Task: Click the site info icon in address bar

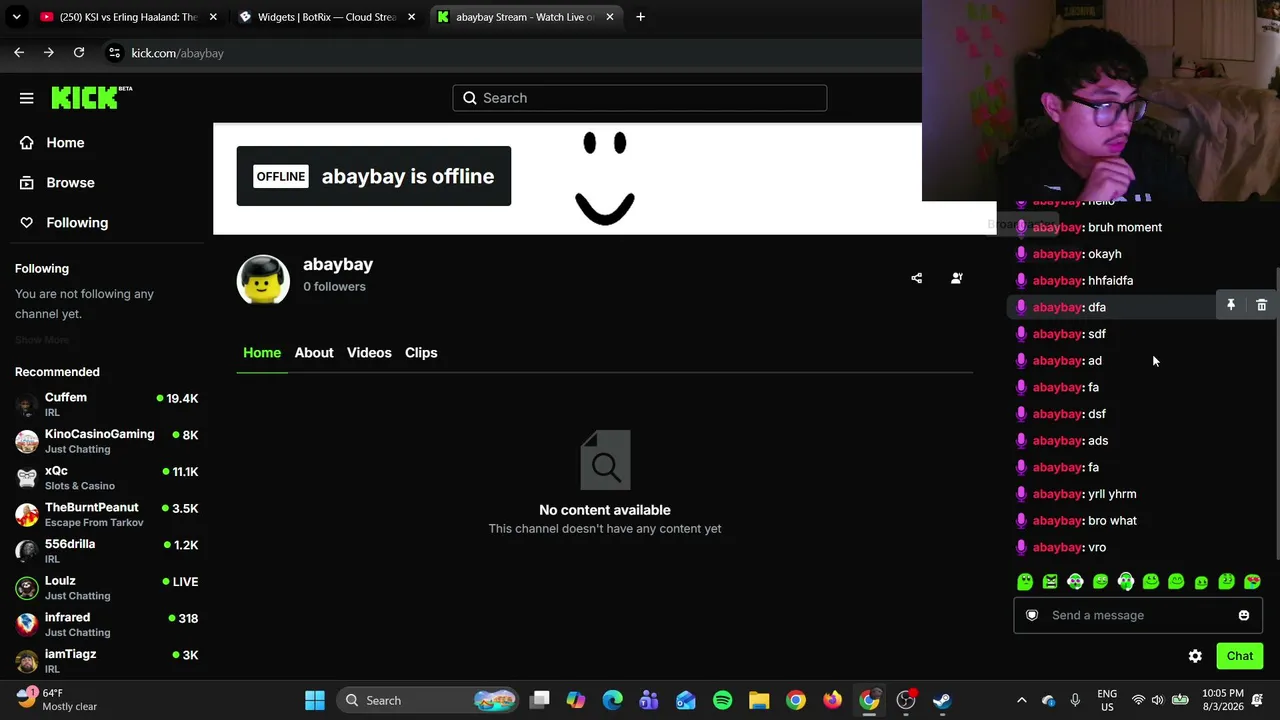Action: click(x=115, y=53)
